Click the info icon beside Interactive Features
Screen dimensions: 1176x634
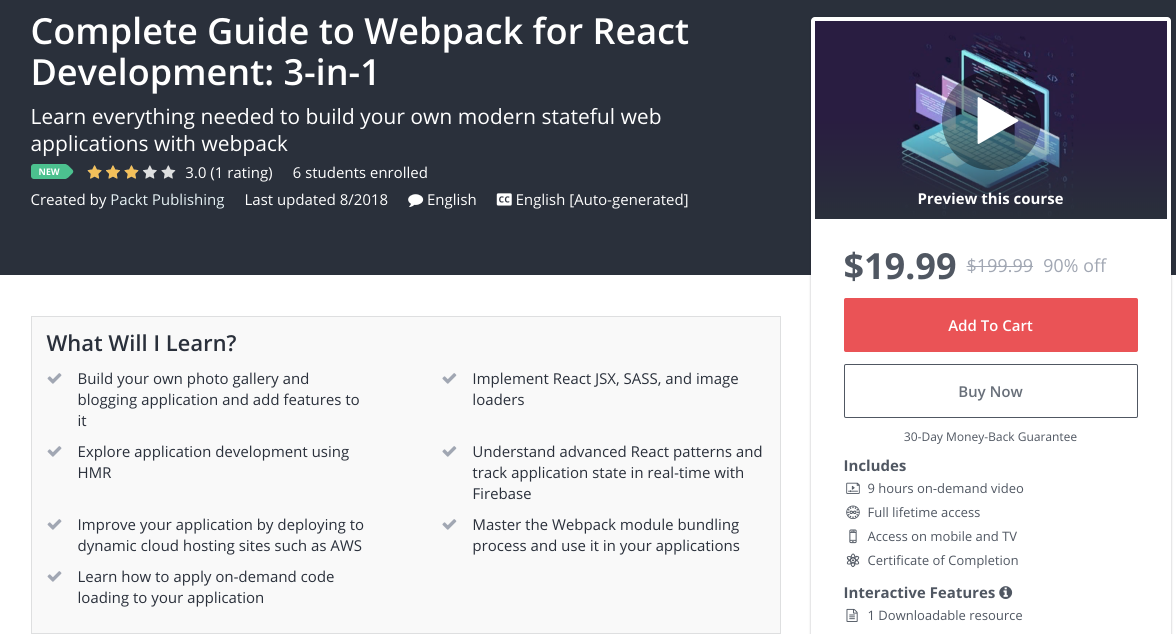coord(1006,592)
